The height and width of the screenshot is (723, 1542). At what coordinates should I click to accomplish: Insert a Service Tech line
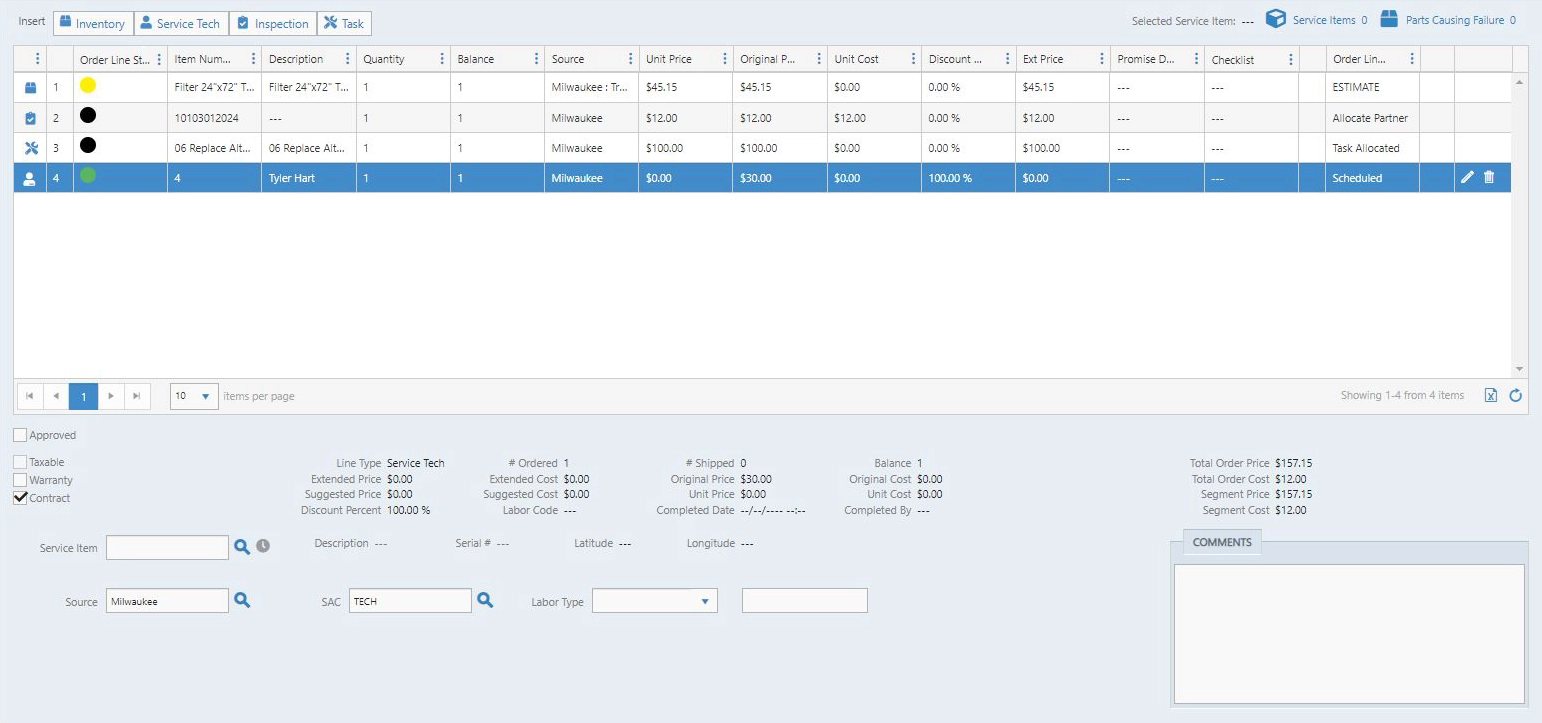181,23
